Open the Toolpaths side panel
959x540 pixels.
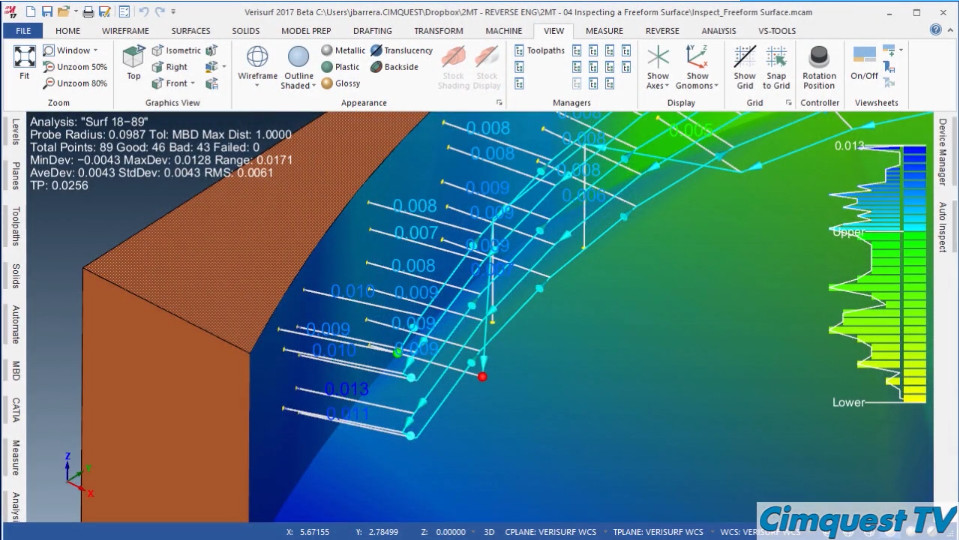pos(15,226)
